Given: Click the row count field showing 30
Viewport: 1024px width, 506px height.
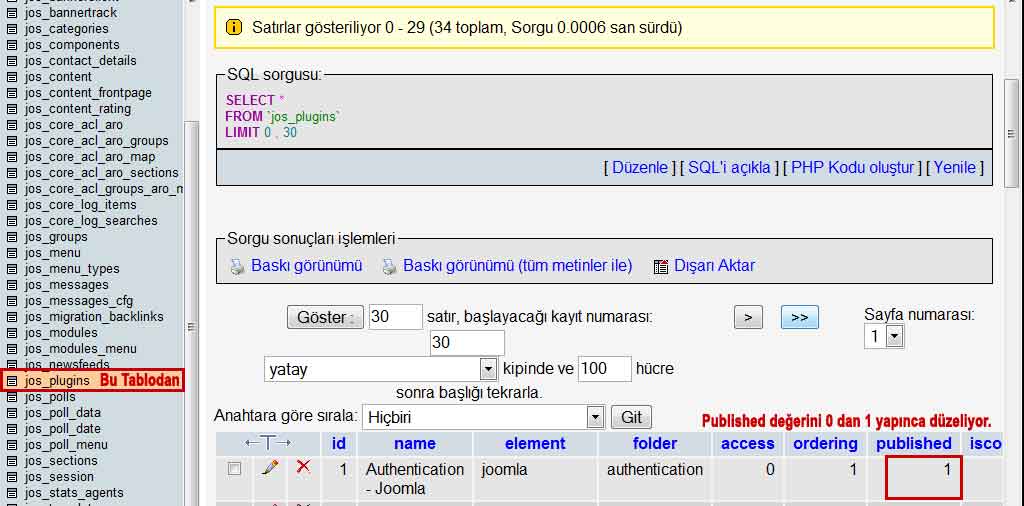Looking at the screenshot, I should point(396,317).
